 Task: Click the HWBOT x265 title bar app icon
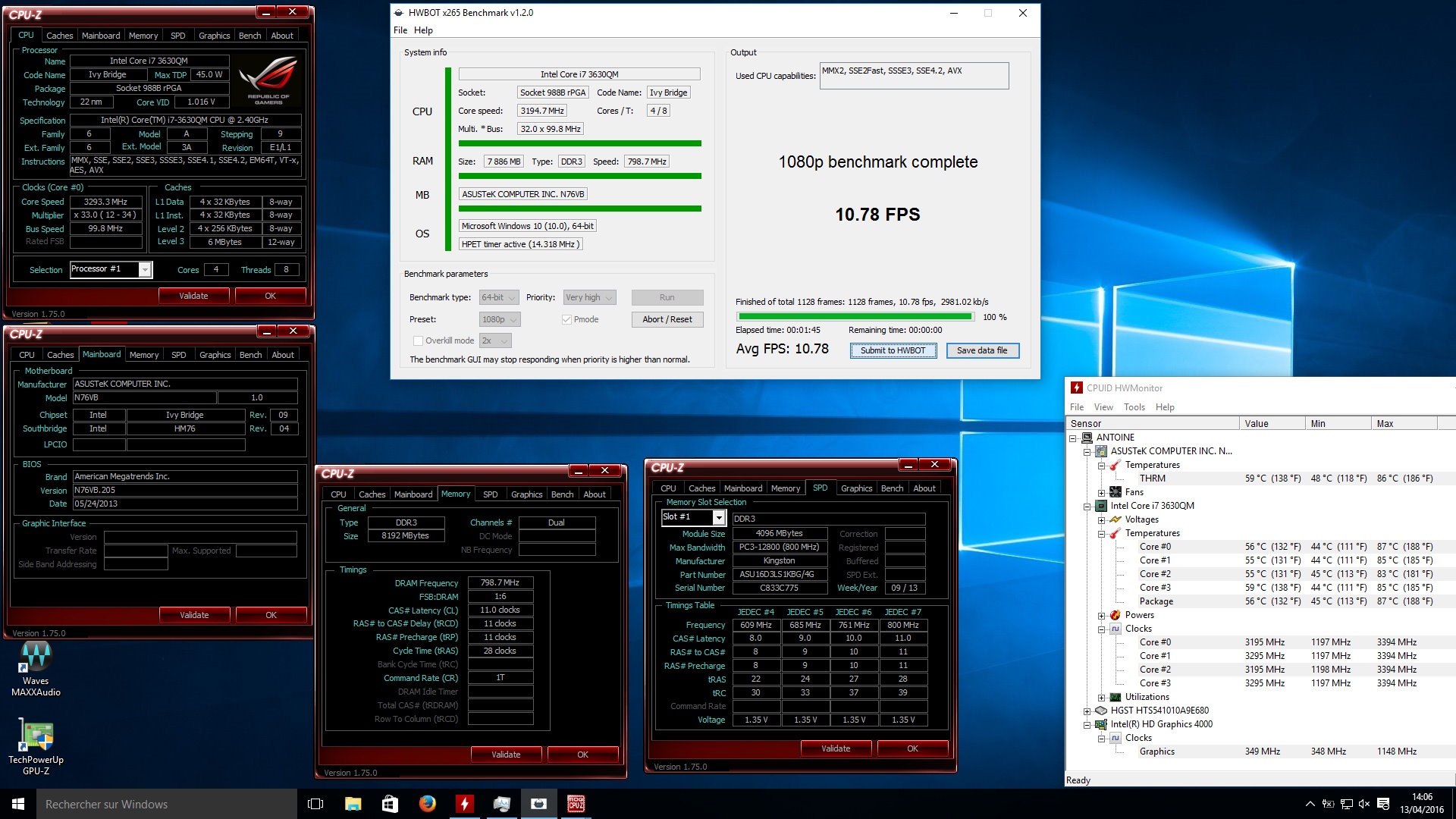pos(399,13)
